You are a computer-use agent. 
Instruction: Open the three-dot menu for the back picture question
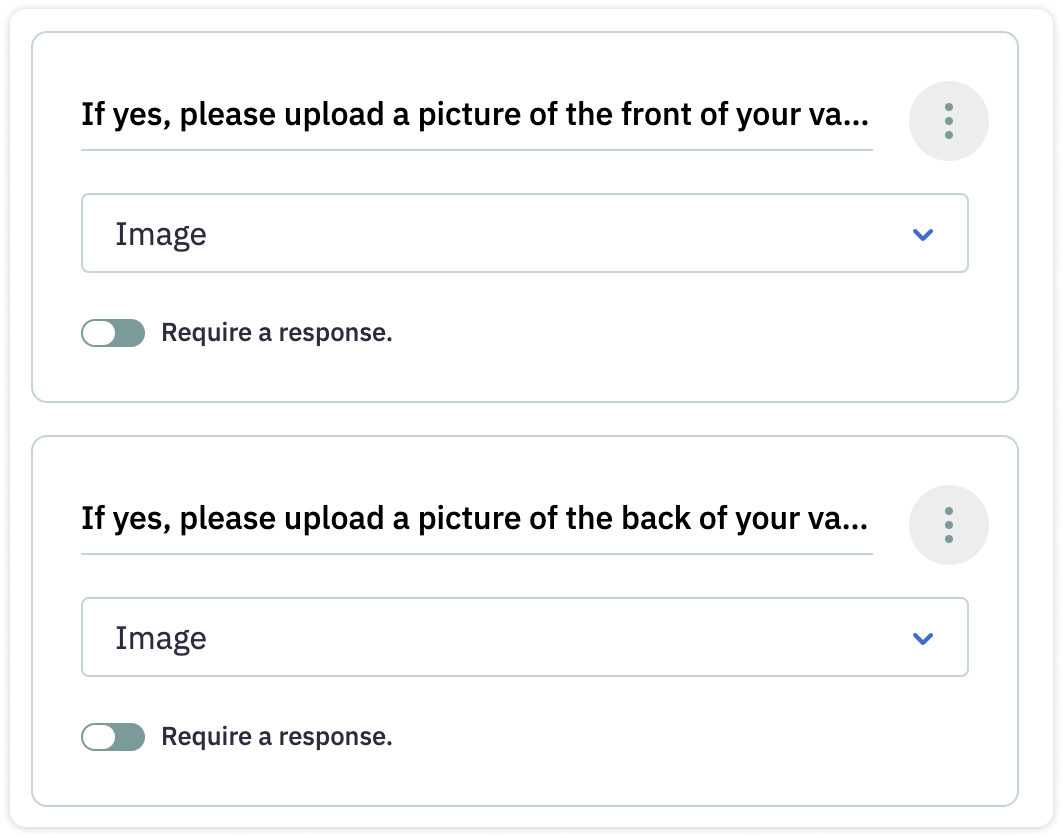coord(948,525)
